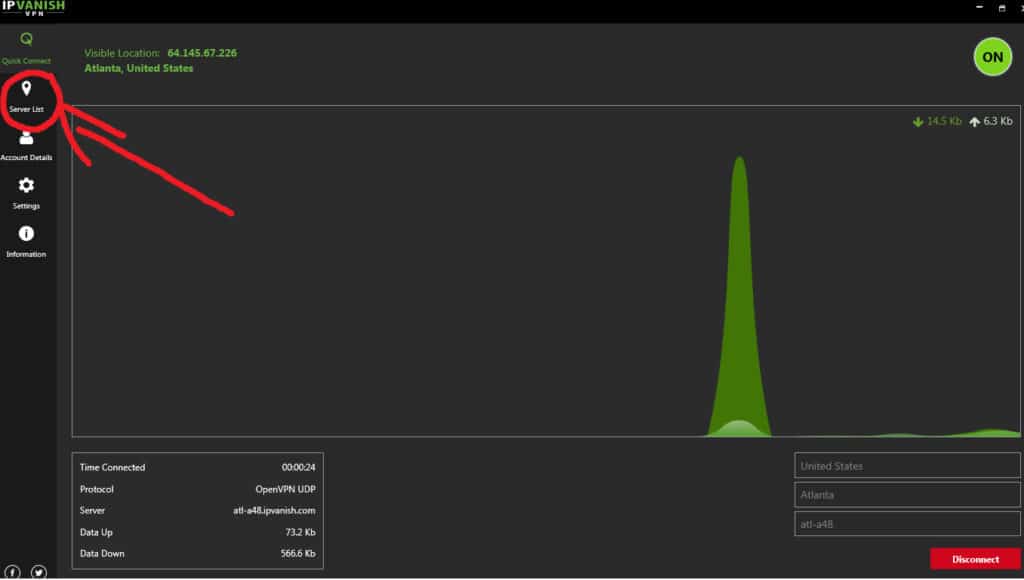Click the OpenVPN UDP protocol value
1024x580 pixels.
(285, 489)
